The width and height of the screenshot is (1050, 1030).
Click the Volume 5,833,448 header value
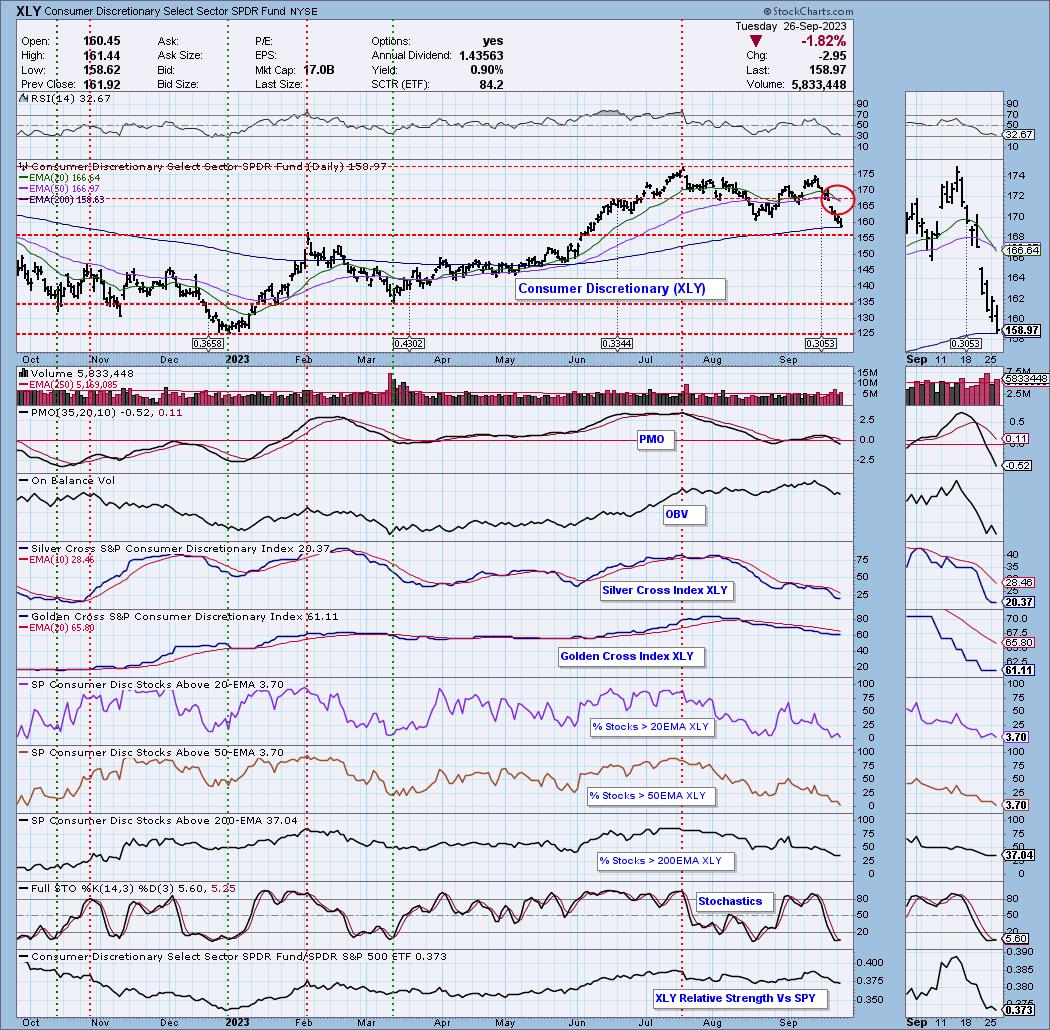coord(818,84)
